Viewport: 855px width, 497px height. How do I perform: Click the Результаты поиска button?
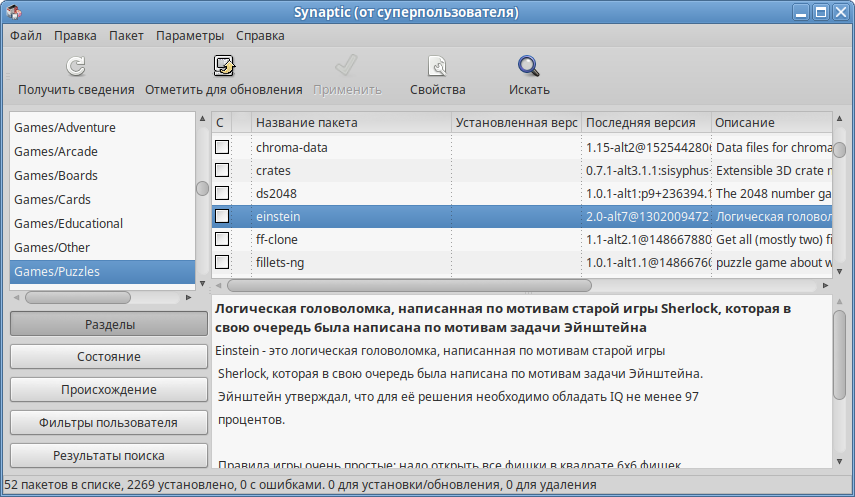pyautogui.click(x=108, y=455)
